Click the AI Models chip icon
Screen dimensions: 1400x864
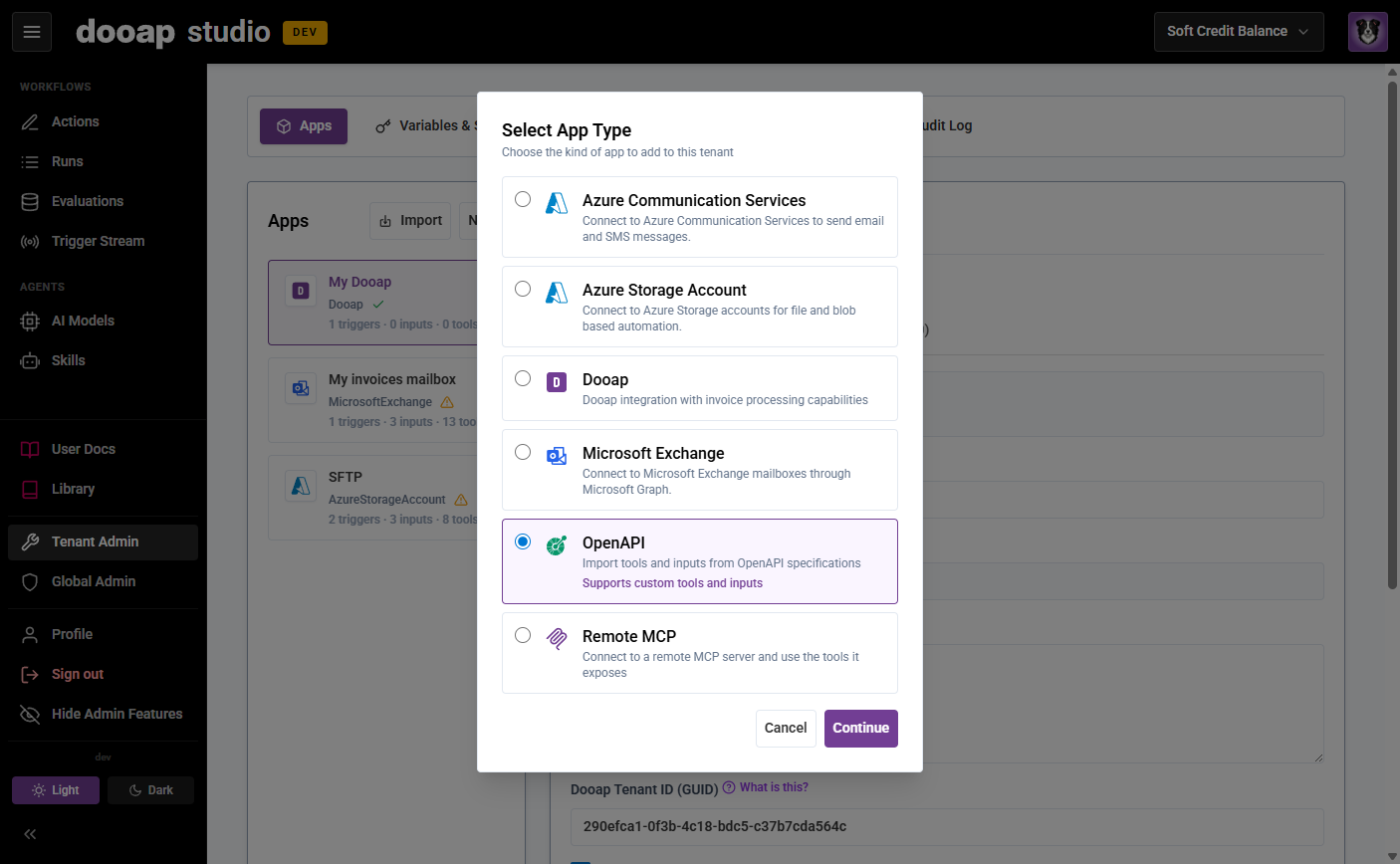click(x=30, y=321)
